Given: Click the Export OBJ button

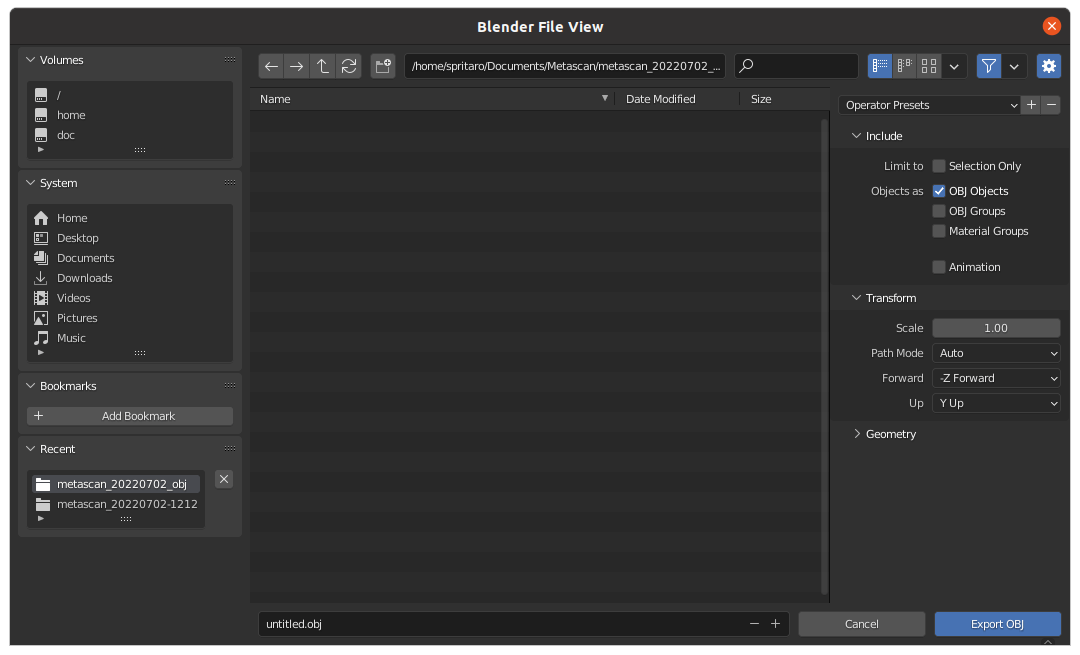Looking at the screenshot, I should (997, 624).
